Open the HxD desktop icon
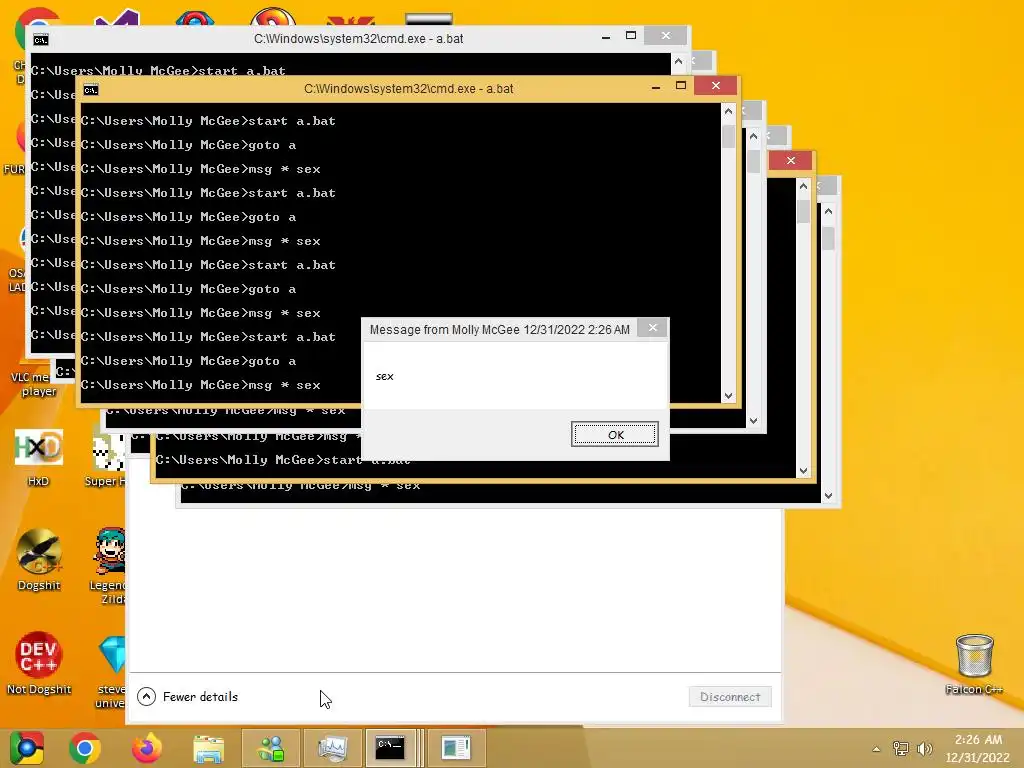1024x768 pixels. point(39,456)
